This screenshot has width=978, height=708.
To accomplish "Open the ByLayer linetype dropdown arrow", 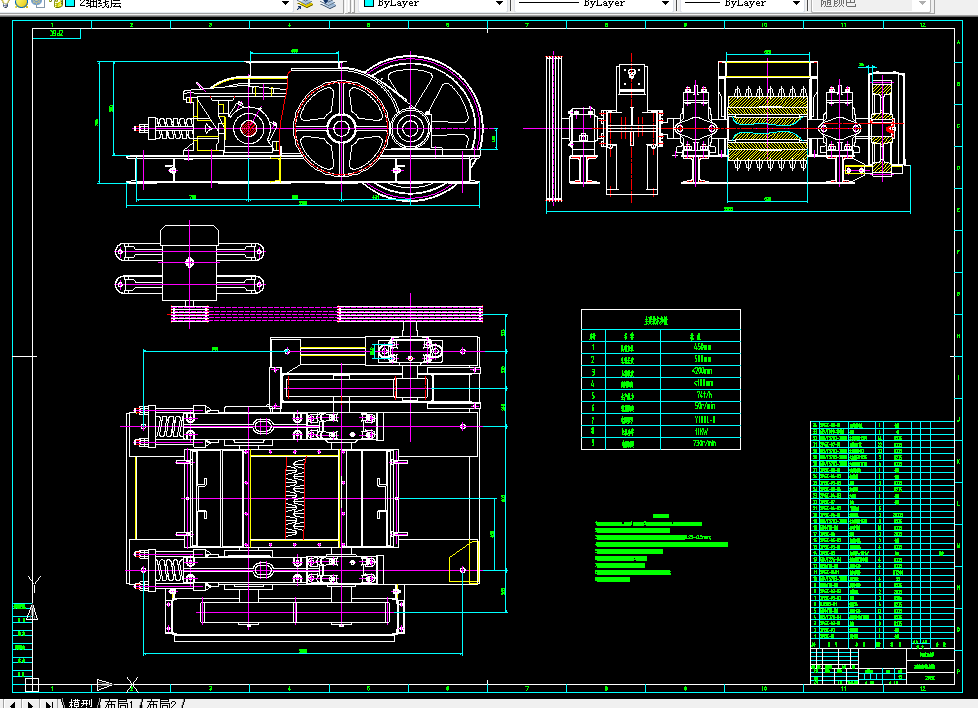I will pyautogui.click(x=665, y=4).
